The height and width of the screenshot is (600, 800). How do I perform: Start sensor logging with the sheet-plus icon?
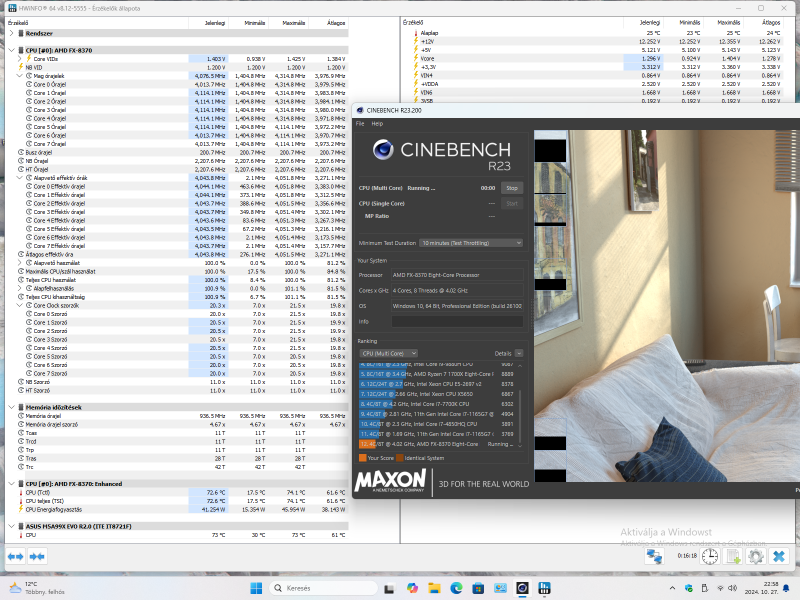tap(733, 556)
